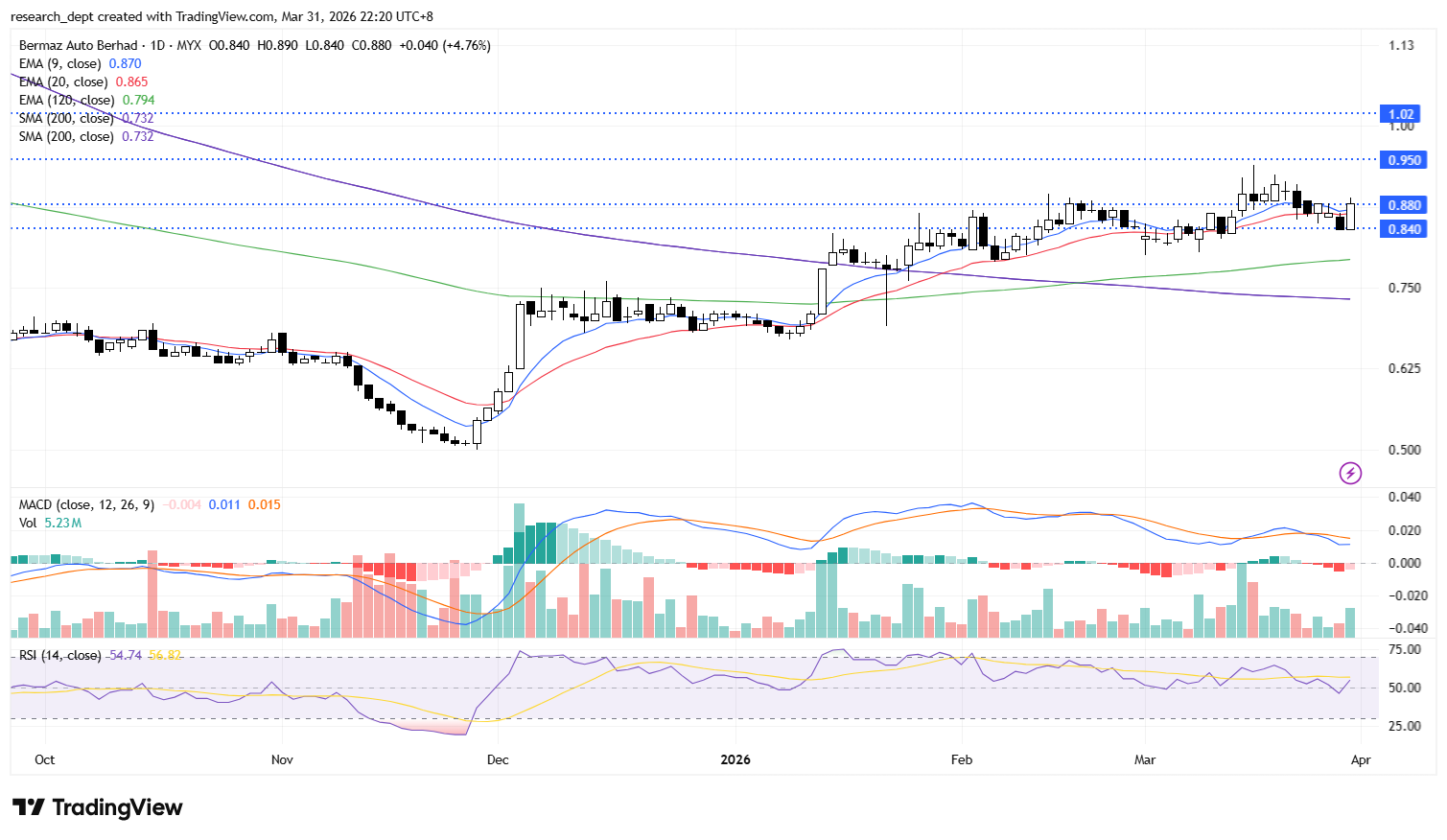Select the RSI (14, close) indicator label

point(59,655)
